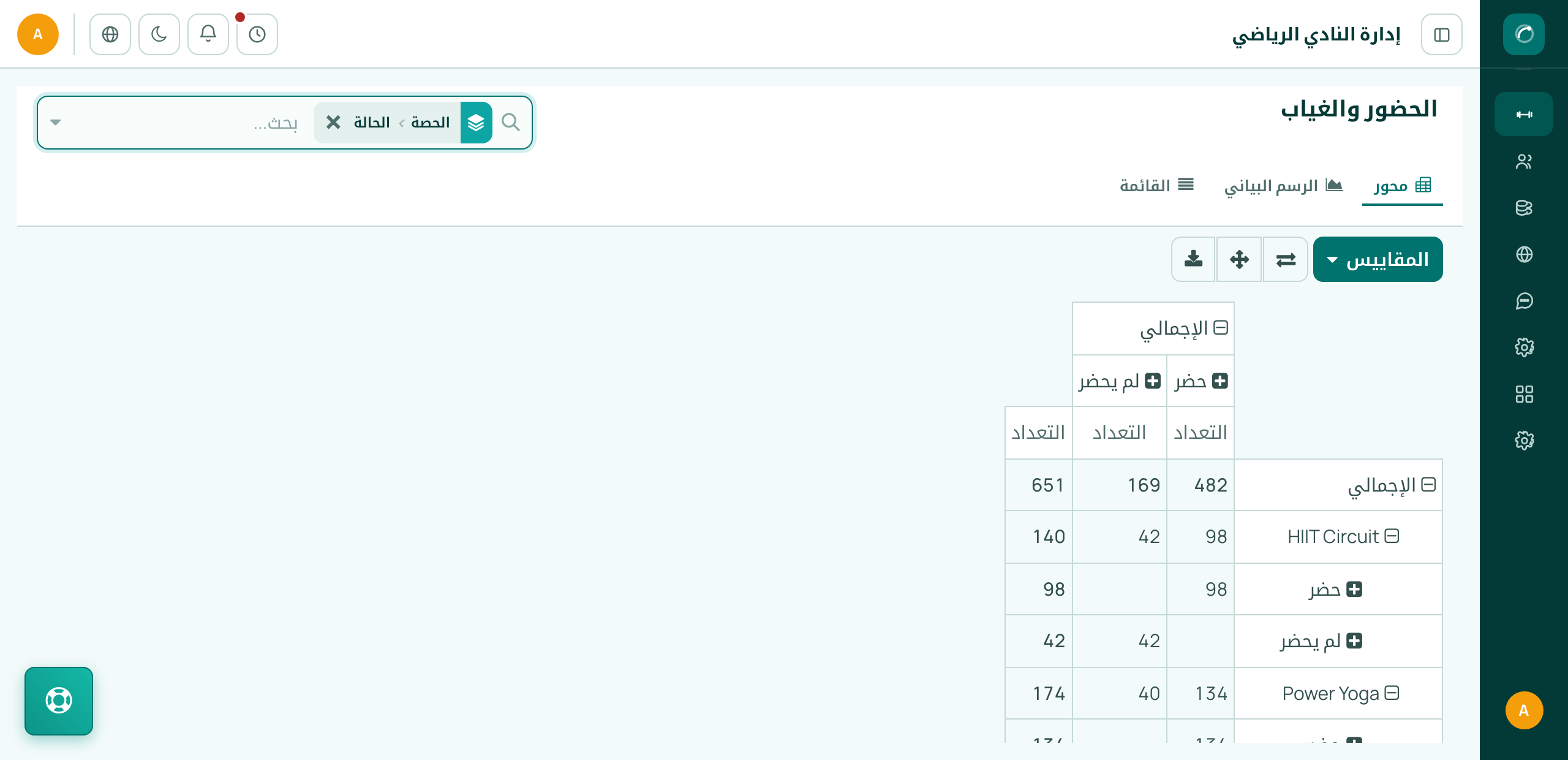
Task: Switch to the الرسم البياني graph view tab
Action: click(1283, 185)
